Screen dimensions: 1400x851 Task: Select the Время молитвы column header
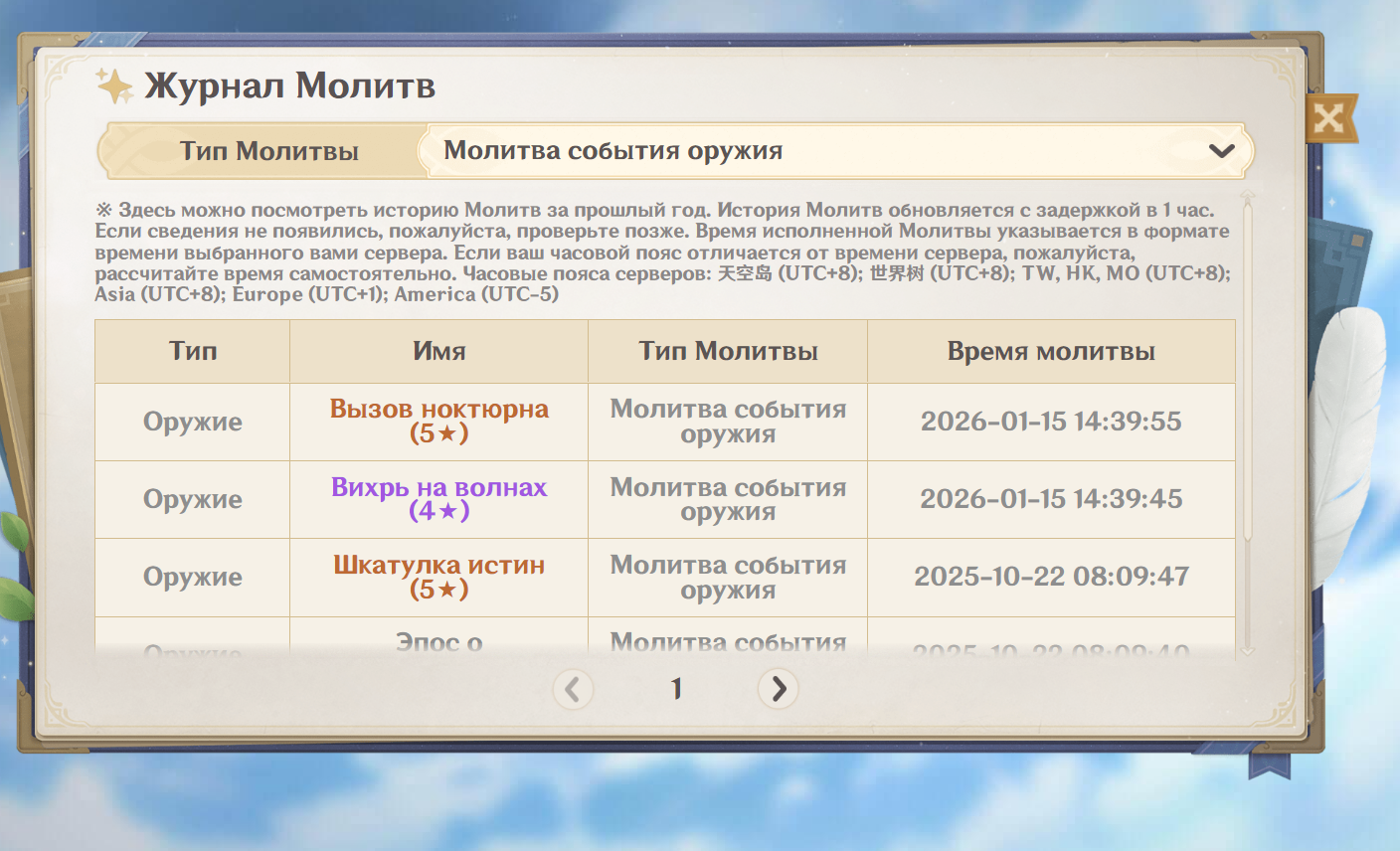(1051, 351)
